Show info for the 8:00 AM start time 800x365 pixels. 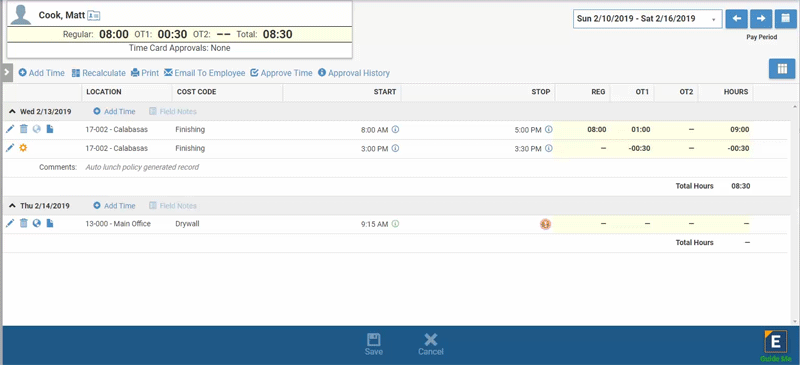(x=395, y=130)
